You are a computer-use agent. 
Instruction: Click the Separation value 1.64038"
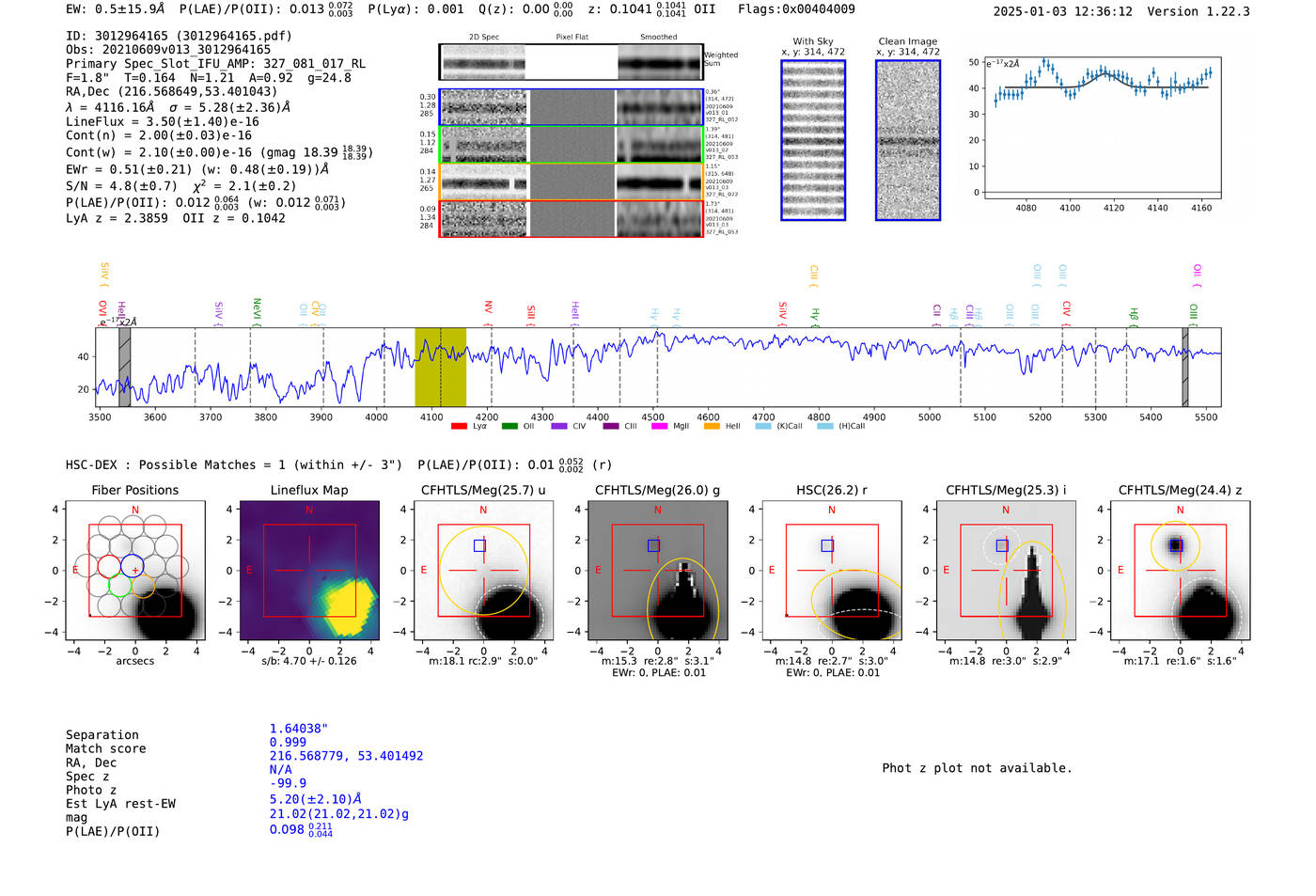[x=299, y=729]
